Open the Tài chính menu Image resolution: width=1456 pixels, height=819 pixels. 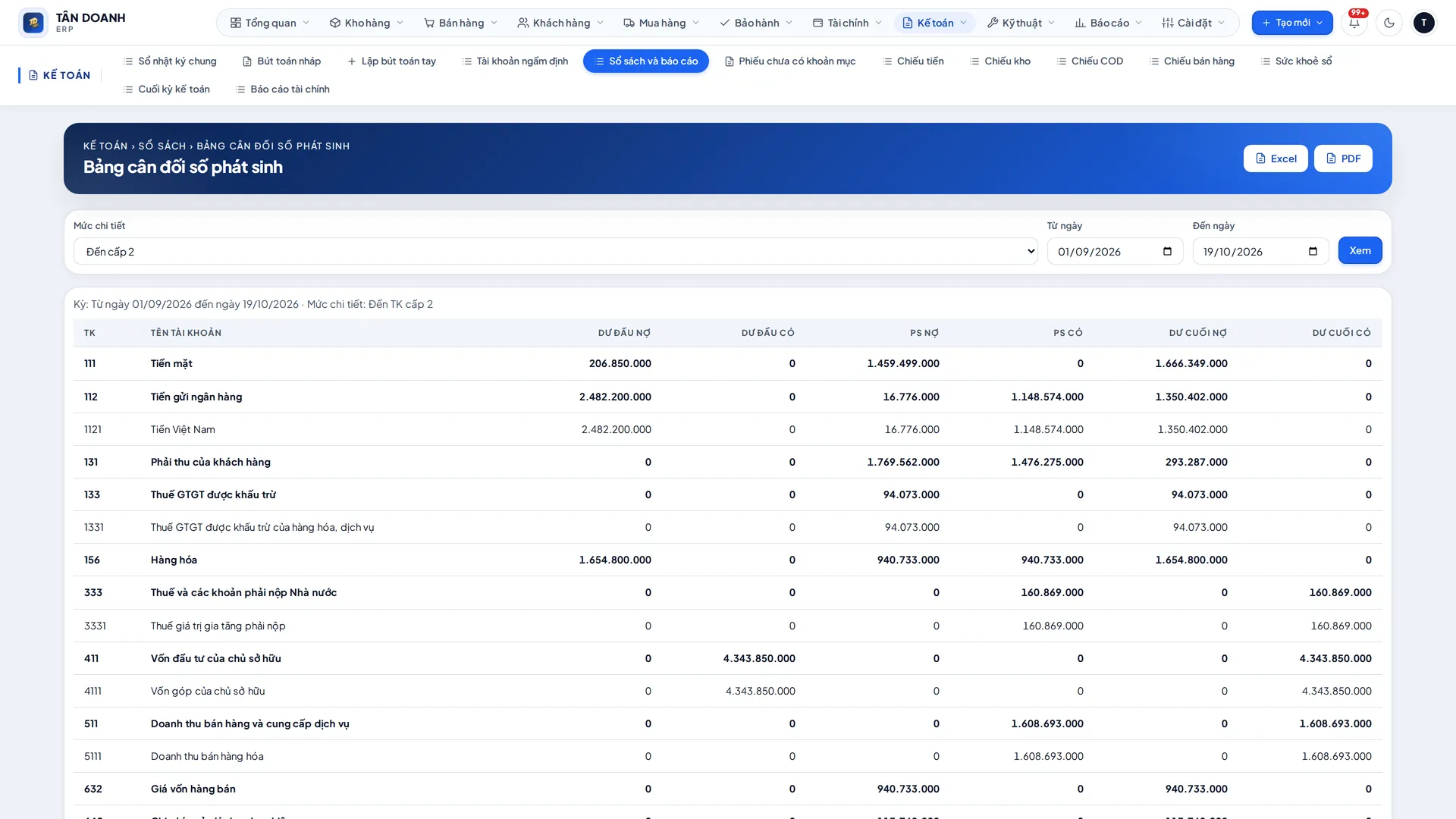[847, 23]
